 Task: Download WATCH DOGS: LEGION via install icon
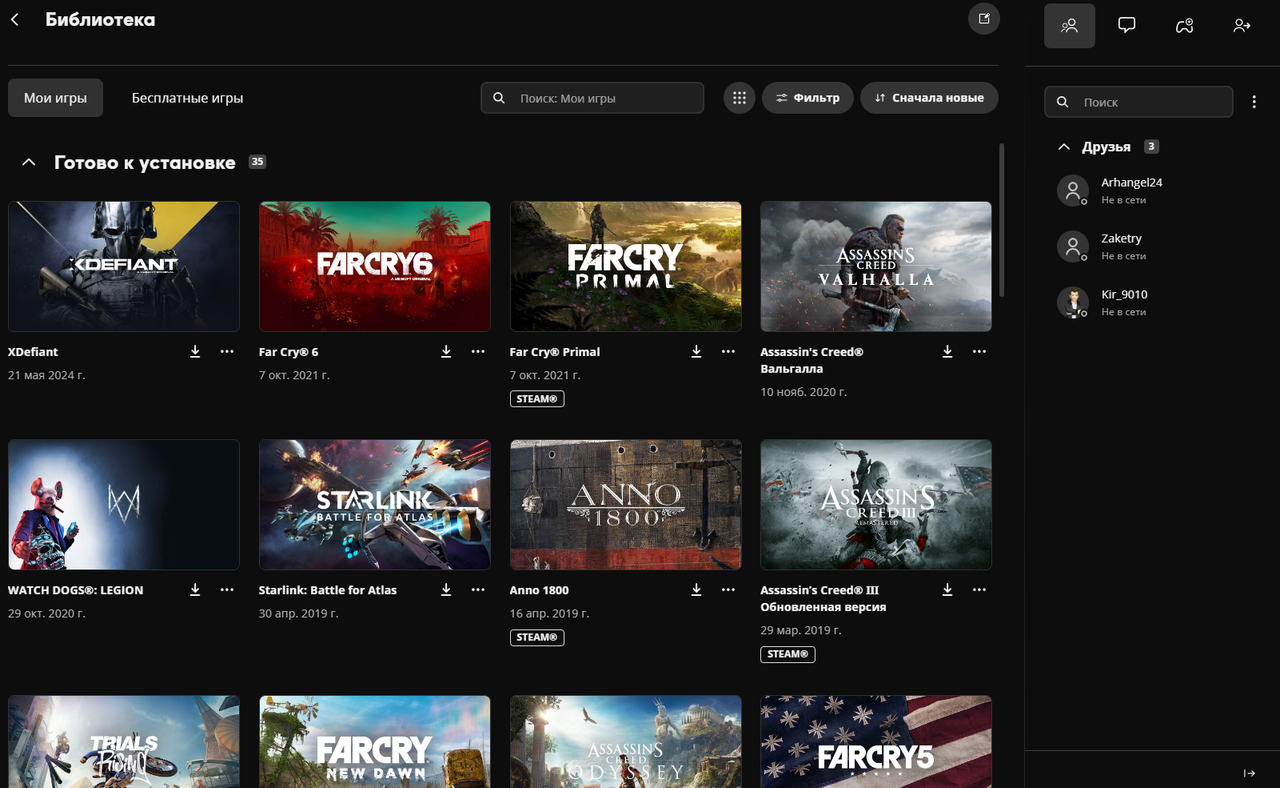point(195,590)
